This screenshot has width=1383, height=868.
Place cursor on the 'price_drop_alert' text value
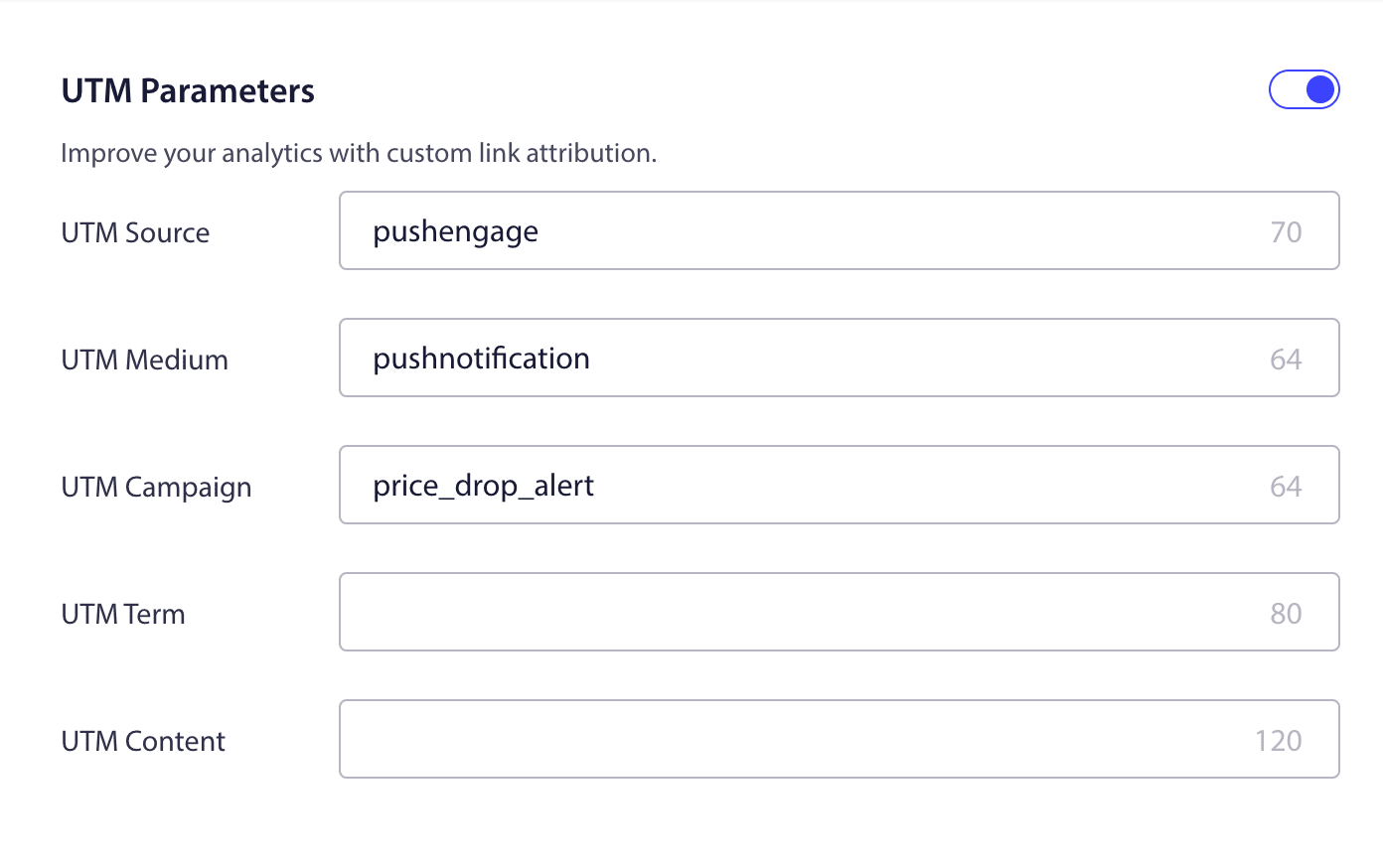[x=483, y=487]
